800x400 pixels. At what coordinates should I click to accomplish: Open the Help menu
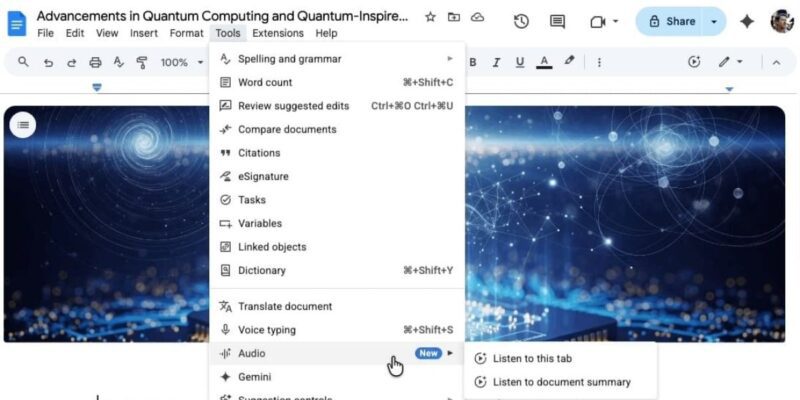(326, 33)
